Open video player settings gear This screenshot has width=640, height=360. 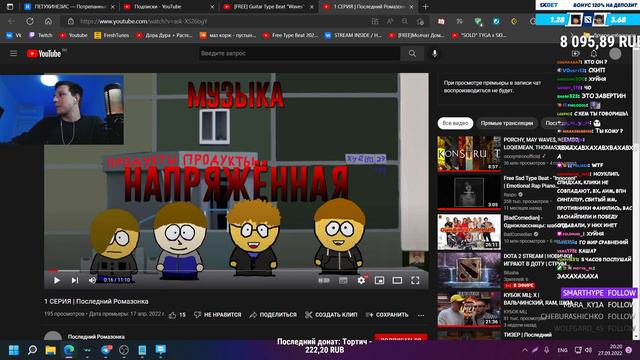pyautogui.click(x=361, y=280)
